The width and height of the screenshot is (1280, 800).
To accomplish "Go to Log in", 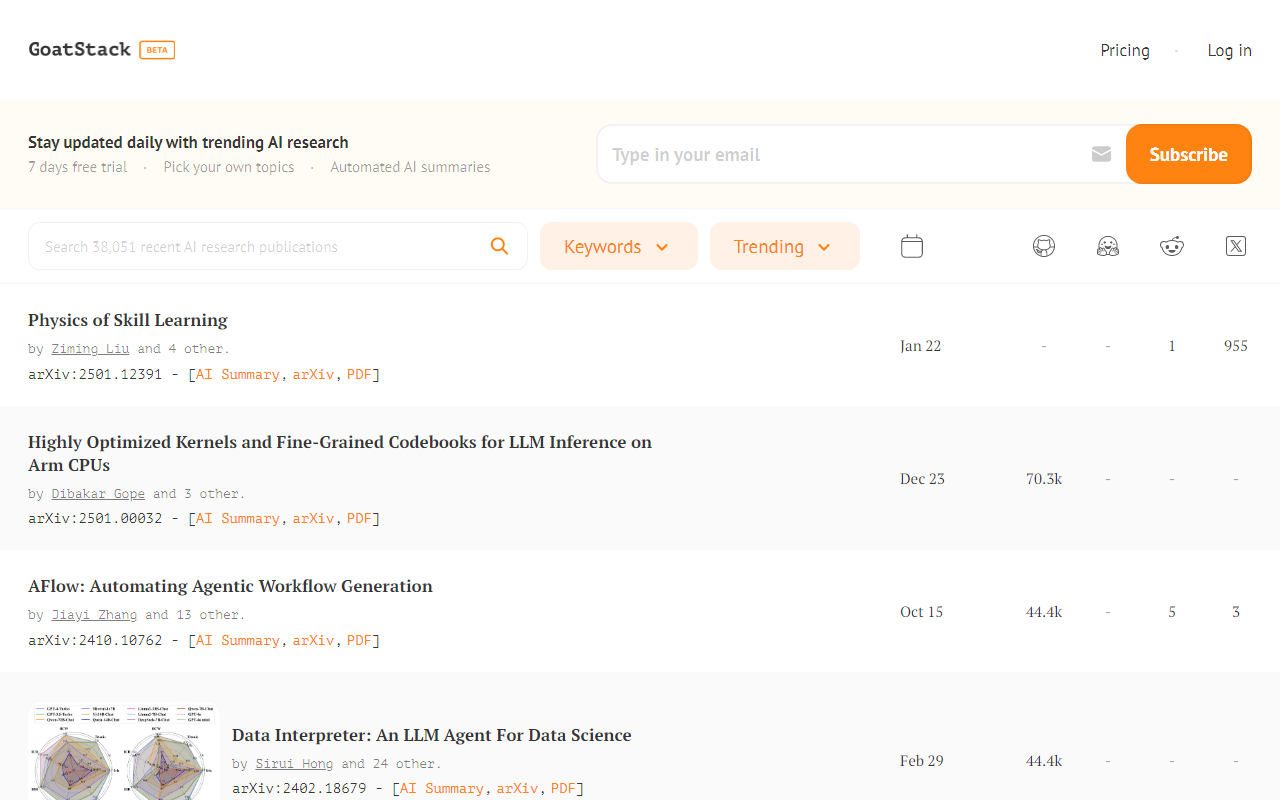I will point(1229,50).
